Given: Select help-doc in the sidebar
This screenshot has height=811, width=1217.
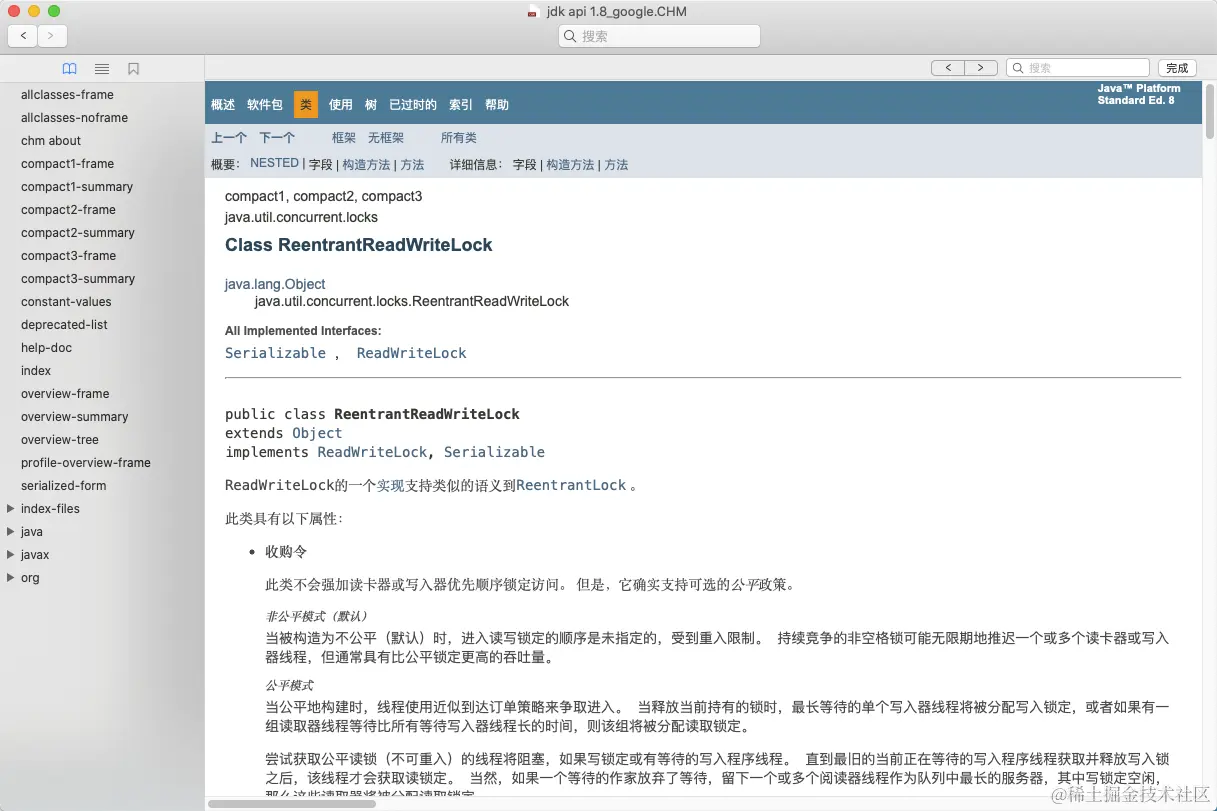Looking at the screenshot, I should (46, 348).
